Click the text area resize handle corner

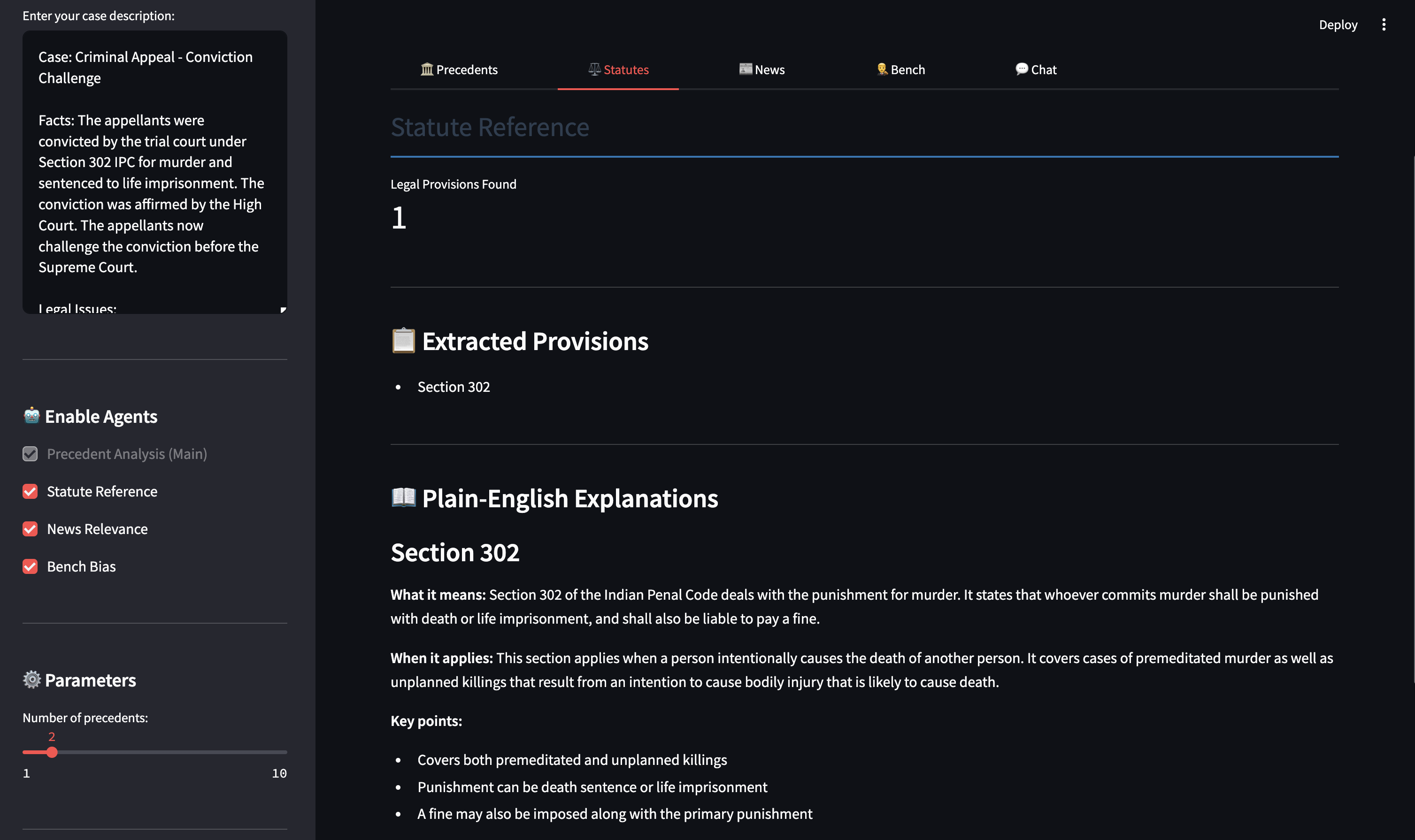[283, 310]
